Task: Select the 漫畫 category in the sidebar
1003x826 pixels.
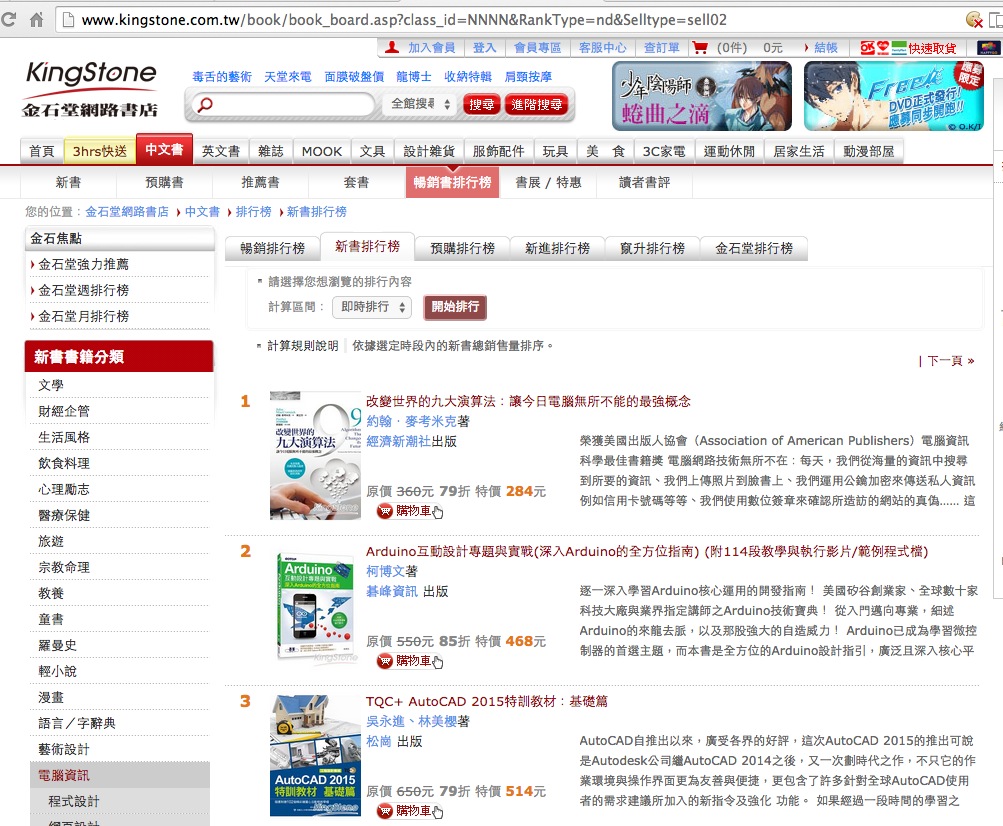Action: [51, 697]
